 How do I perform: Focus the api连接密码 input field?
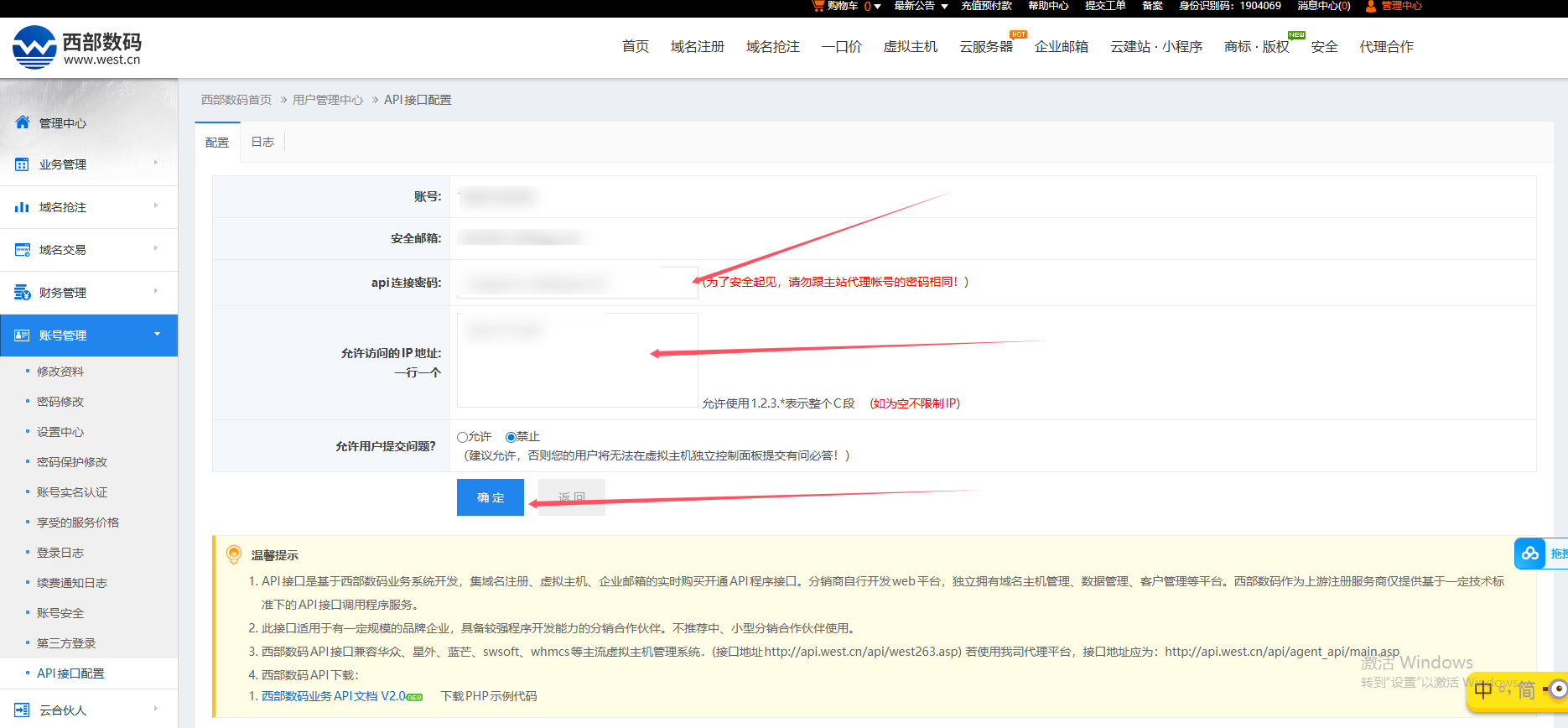[578, 283]
